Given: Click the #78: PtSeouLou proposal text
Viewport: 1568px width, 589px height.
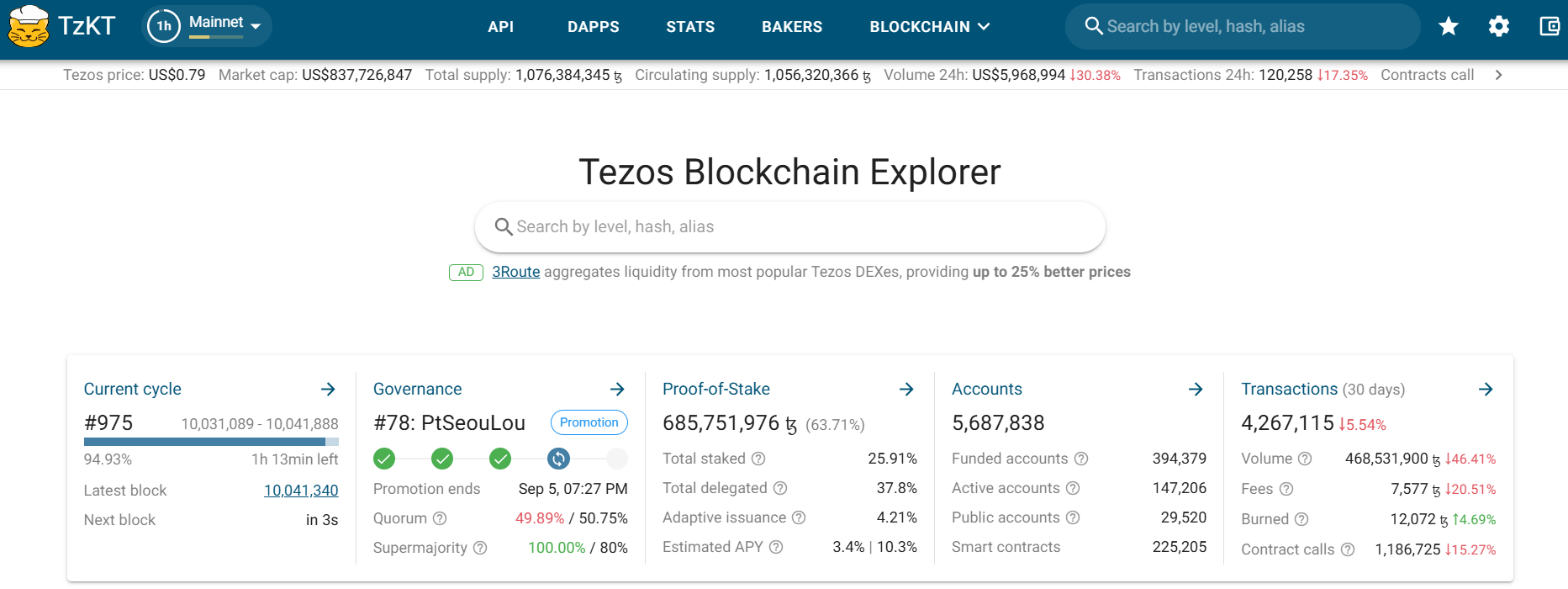Looking at the screenshot, I should tap(450, 423).
